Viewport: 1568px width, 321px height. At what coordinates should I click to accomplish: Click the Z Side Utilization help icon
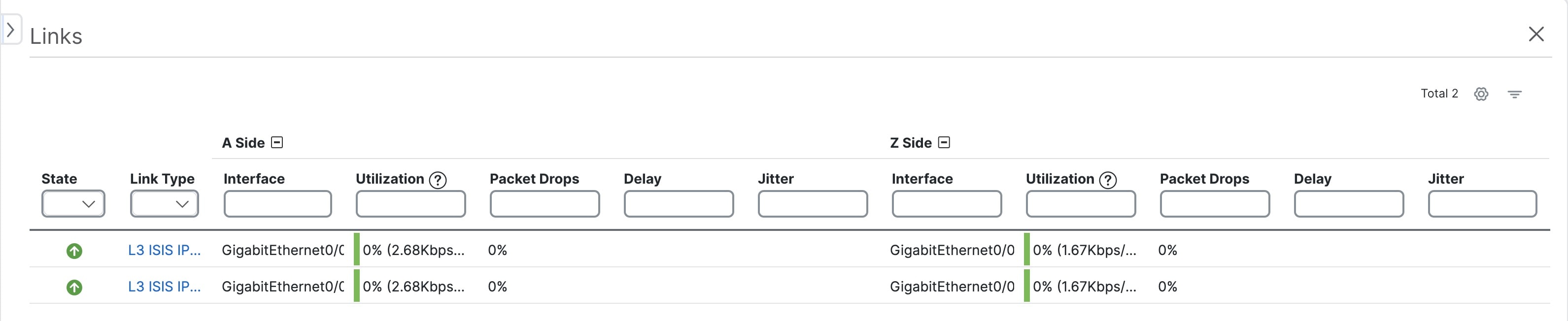coord(1107,179)
